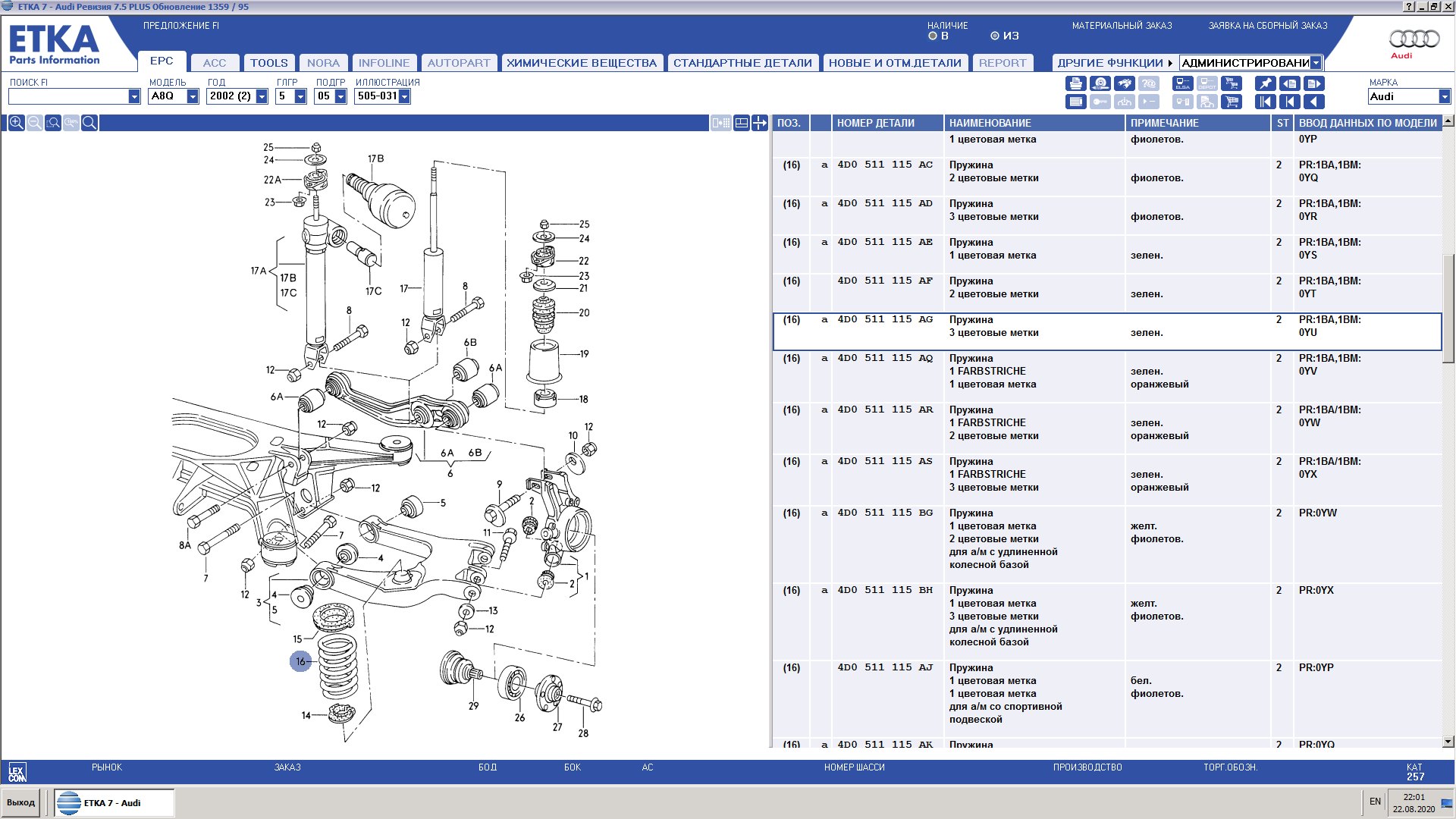Select part row 4D0 511 115 AG
Screen dimensions: 1456x819
coord(1107,331)
